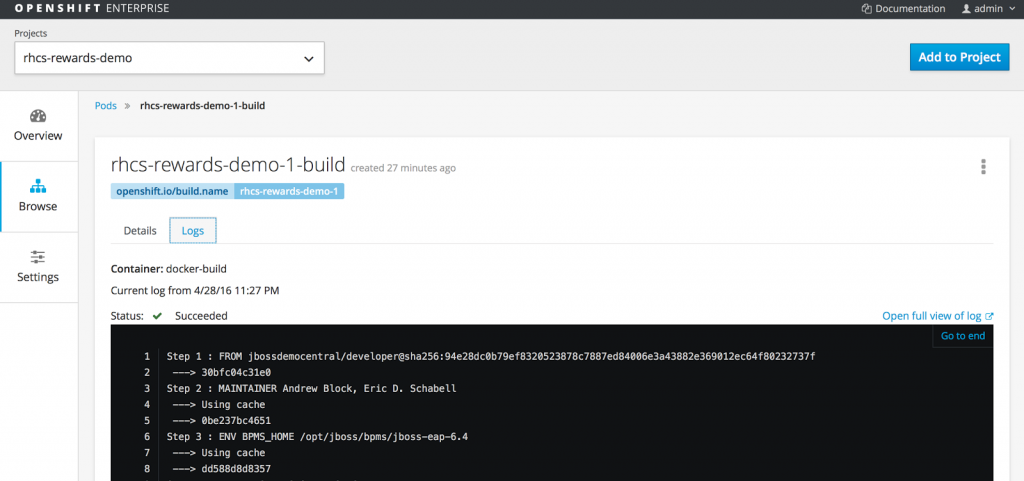1024x481 pixels.
Task: Click 'Container: docker-build' text
Action: [x=169, y=269]
